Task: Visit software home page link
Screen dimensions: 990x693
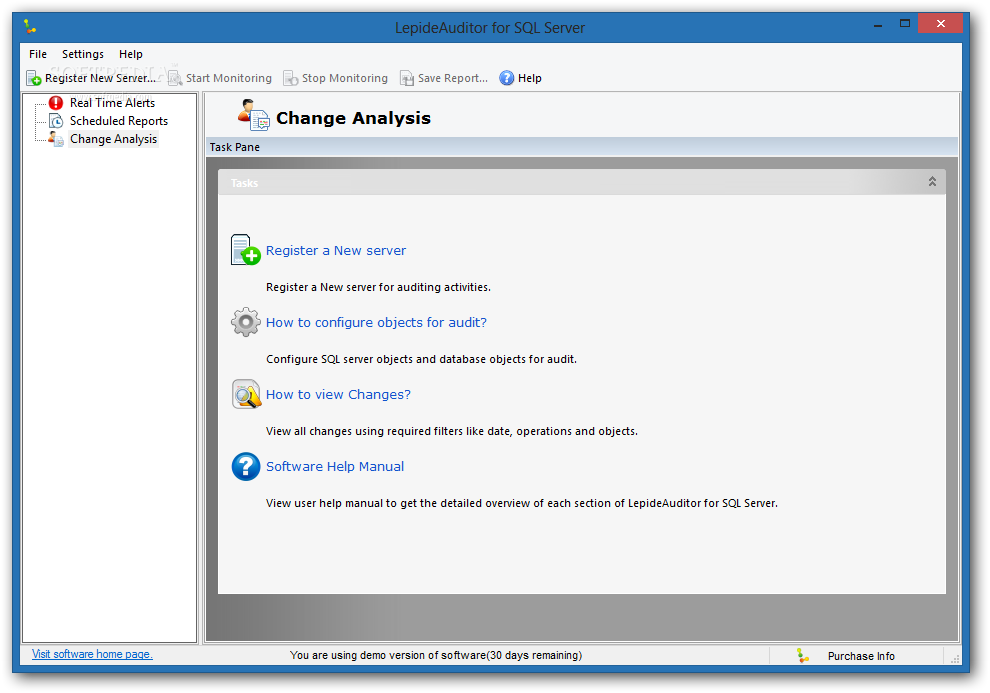Action: [x=92, y=654]
